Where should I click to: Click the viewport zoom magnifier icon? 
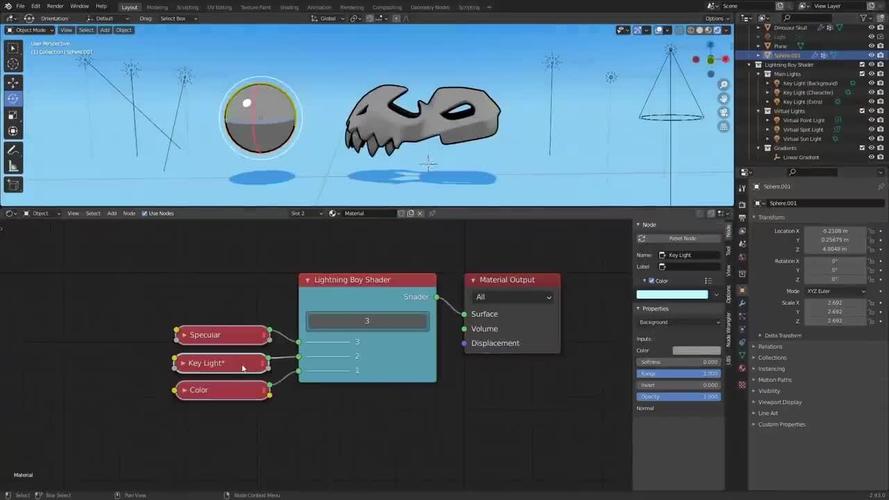723,85
